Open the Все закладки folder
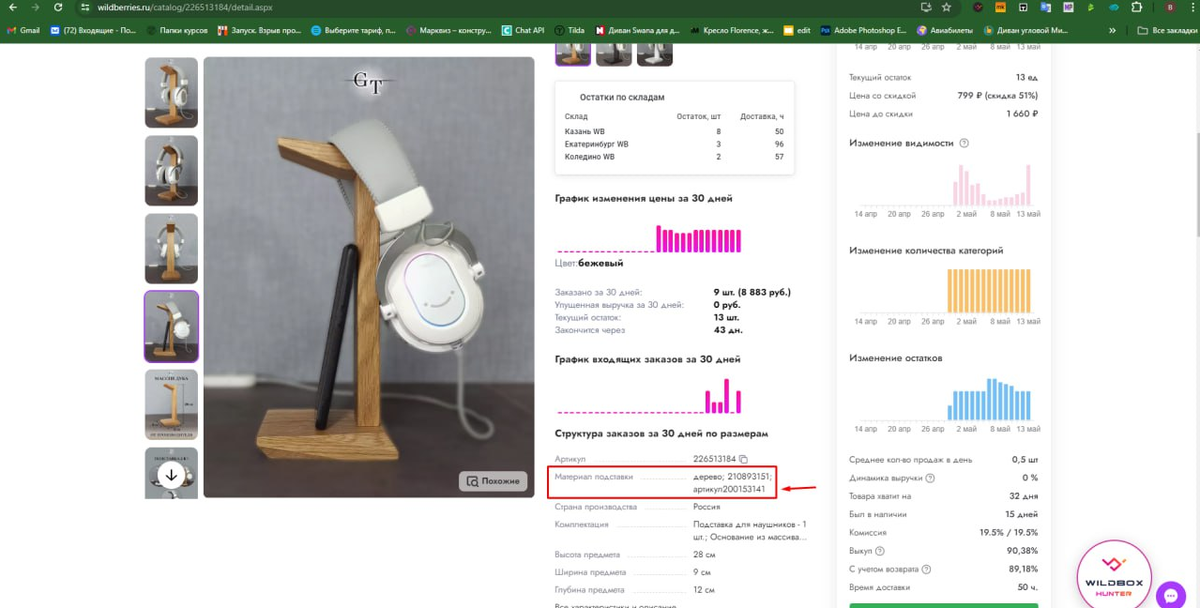 click(1166, 30)
